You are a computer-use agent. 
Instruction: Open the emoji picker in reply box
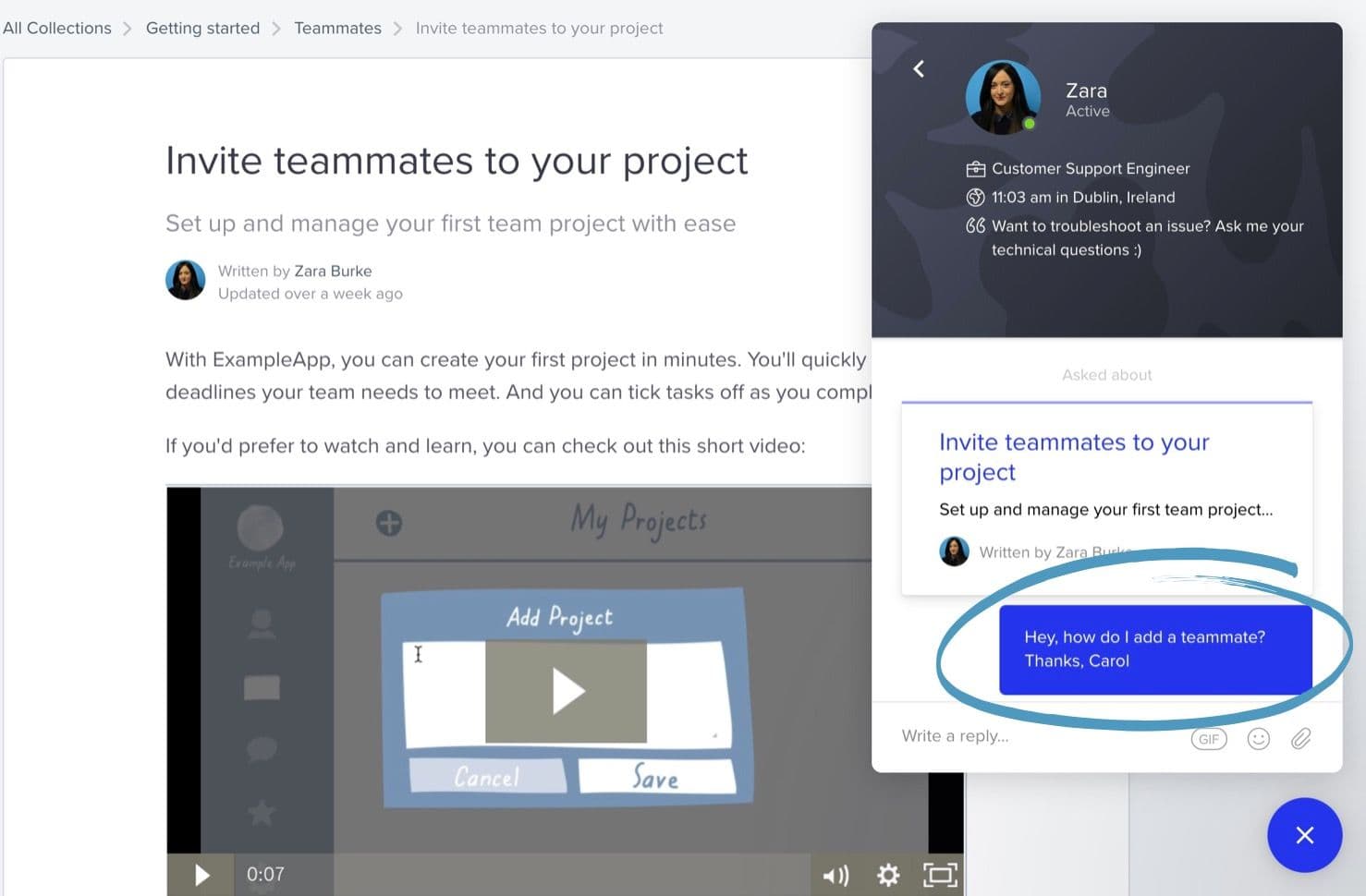(x=1259, y=739)
